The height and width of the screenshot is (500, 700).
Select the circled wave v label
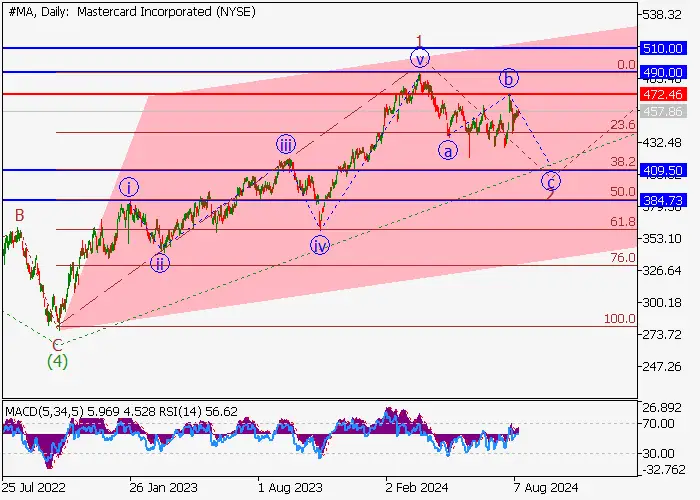click(420, 58)
